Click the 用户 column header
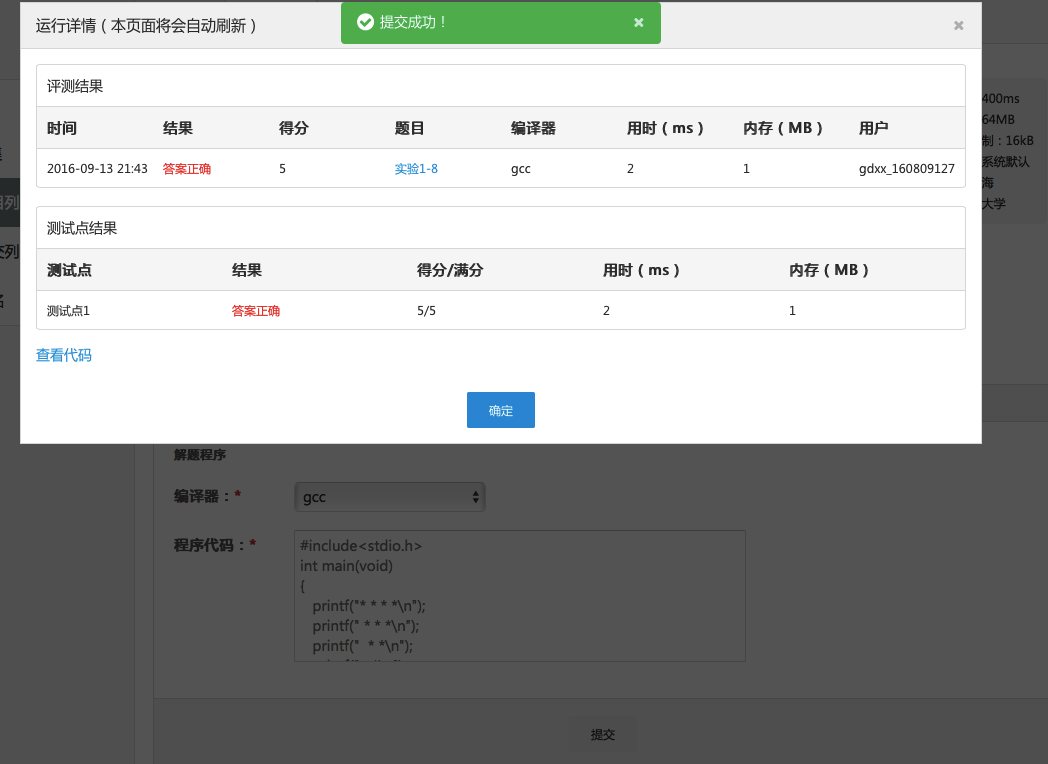 pos(874,128)
